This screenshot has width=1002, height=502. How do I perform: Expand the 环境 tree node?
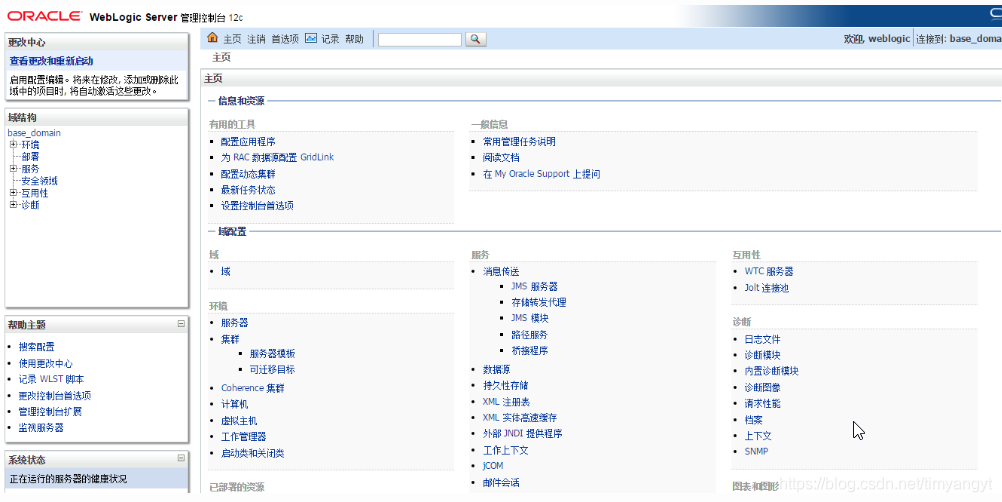(13, 144)
